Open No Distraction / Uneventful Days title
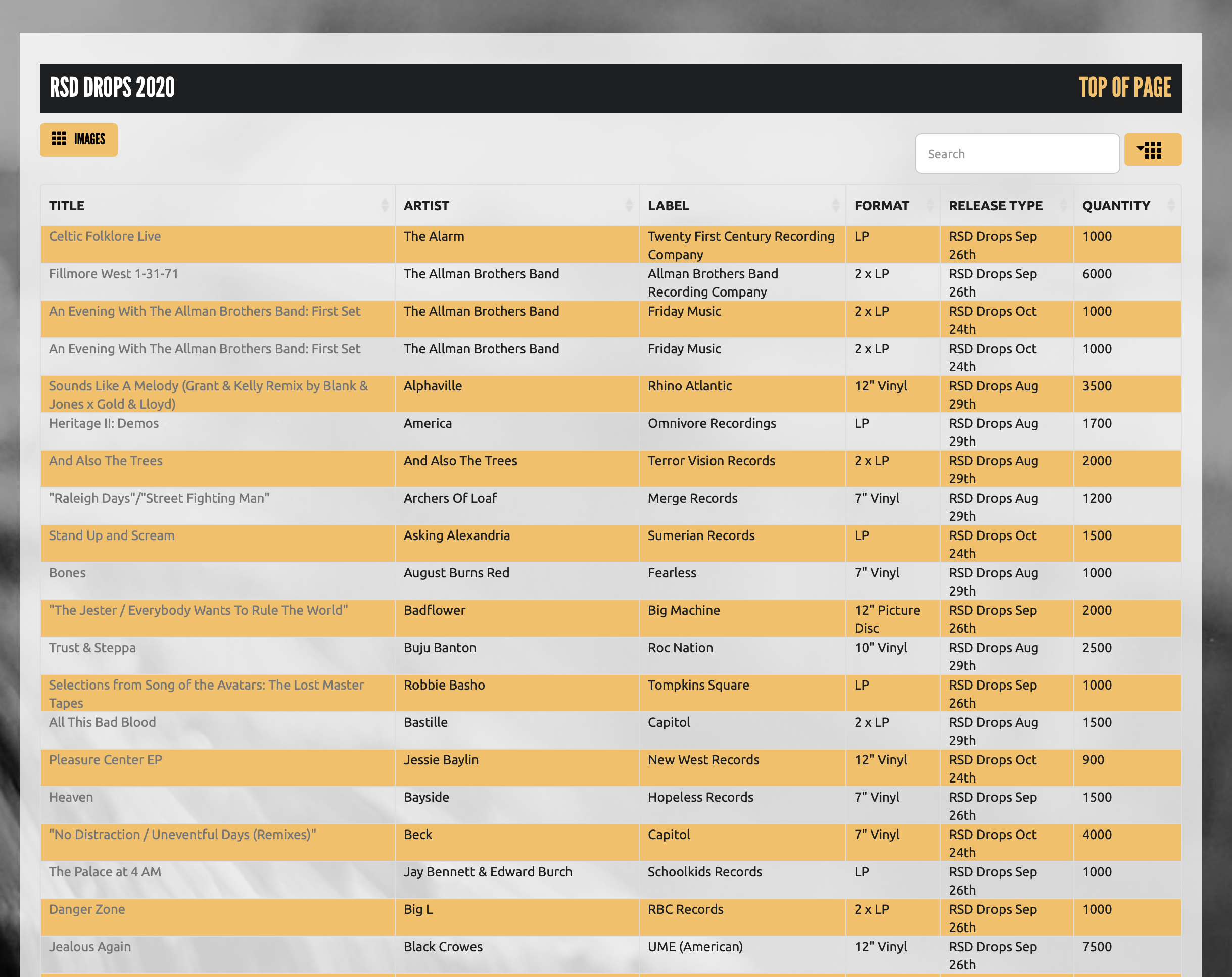Viewport: 1232px width, 977px height. point(182,835)
